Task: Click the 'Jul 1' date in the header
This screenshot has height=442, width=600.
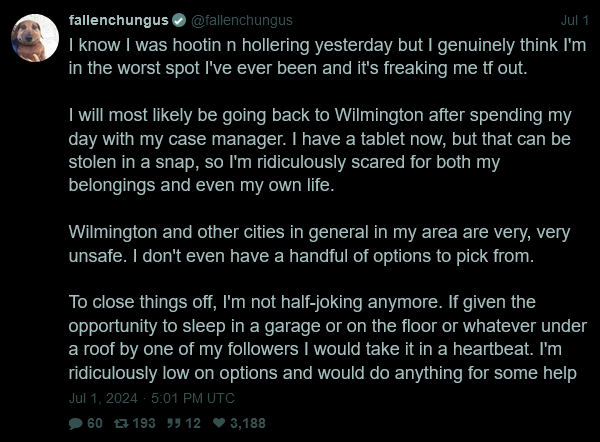Action: point(575,20)
